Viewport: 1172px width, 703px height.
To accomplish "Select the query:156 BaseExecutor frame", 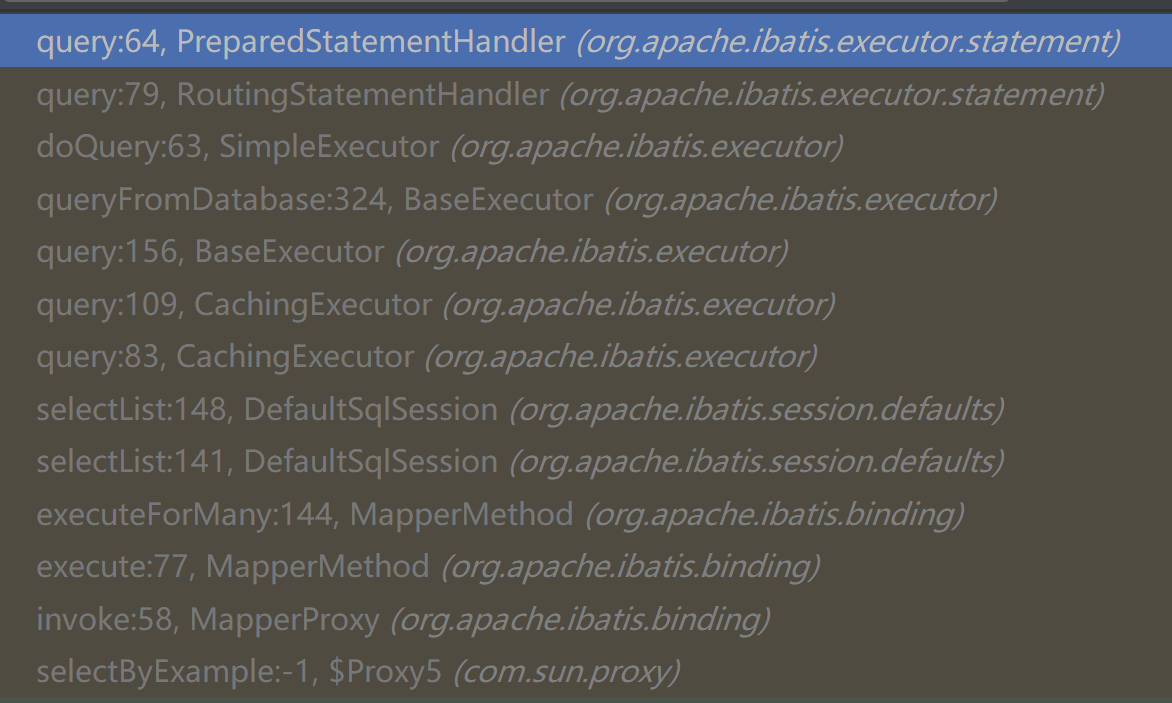I will pyautogui.click(x=210, y=252).
